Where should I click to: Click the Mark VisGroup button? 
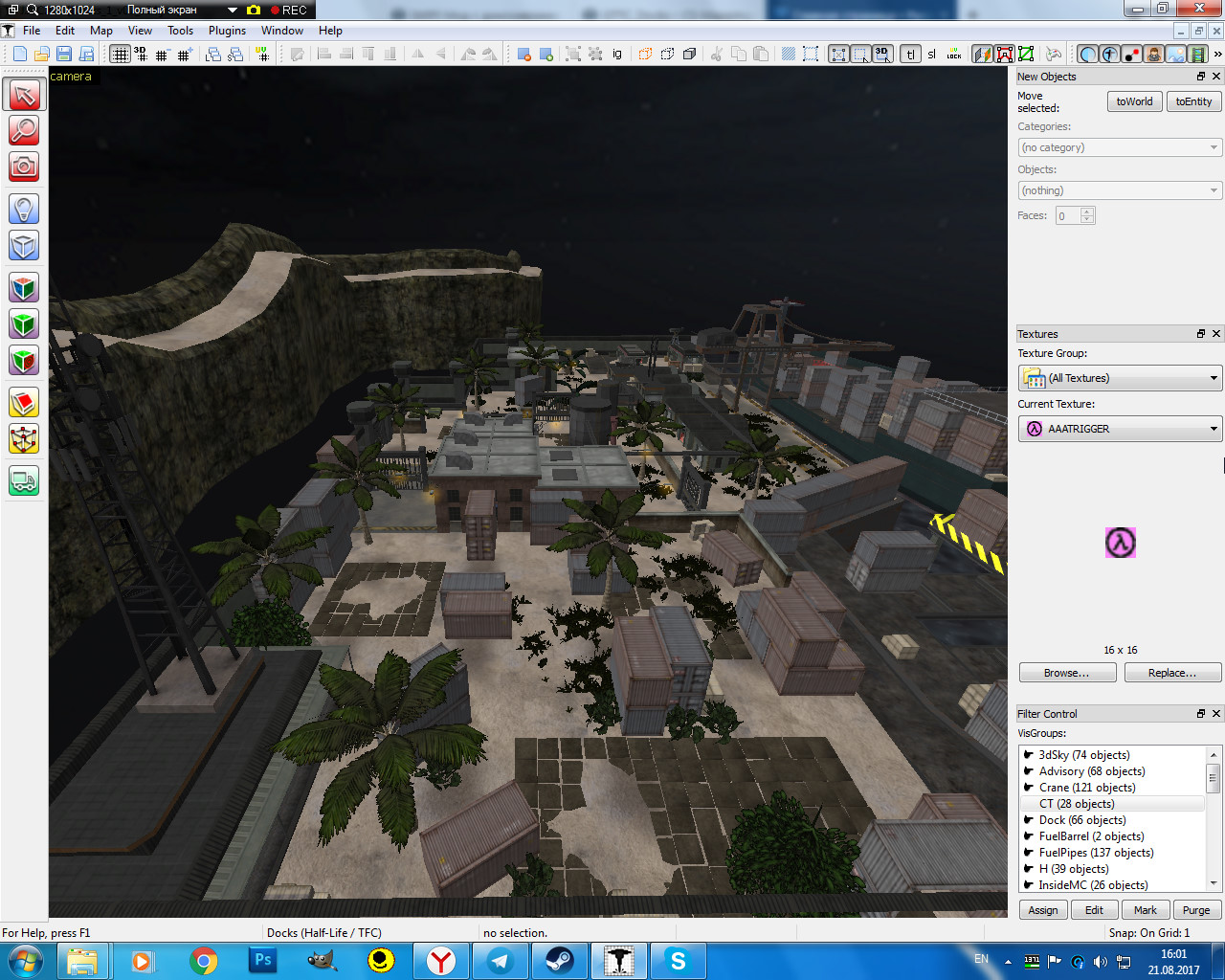click(x=1146, y=910)
